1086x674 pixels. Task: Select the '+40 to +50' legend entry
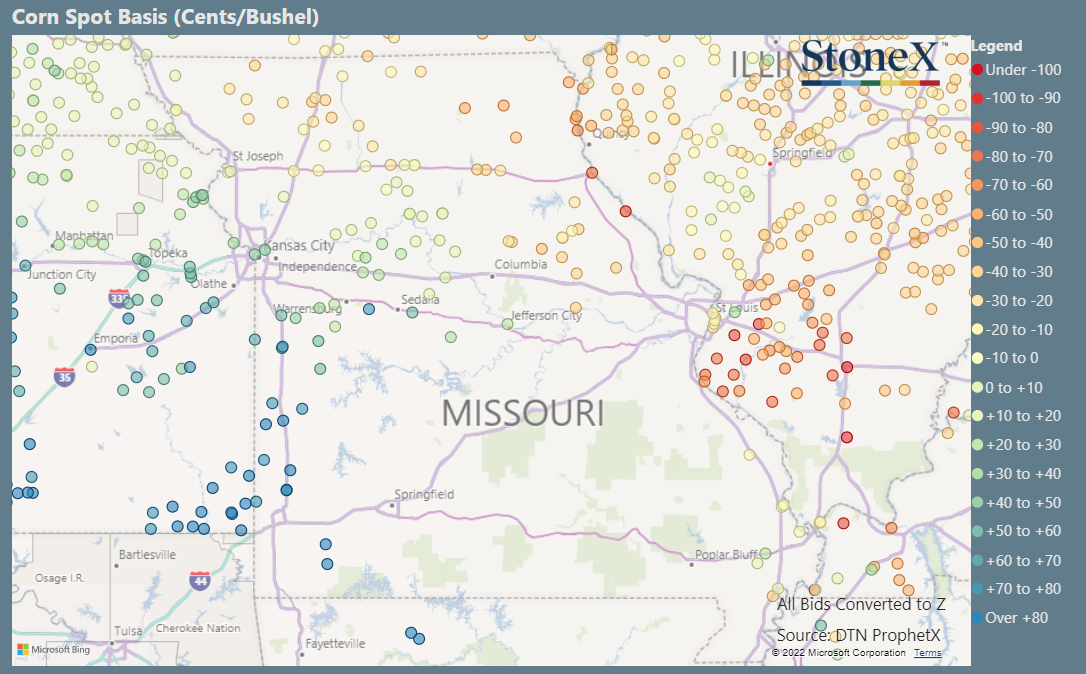click(x=1016, y=502)
